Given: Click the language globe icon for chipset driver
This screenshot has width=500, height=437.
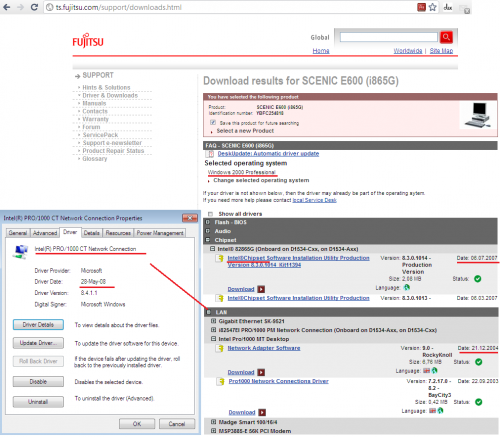Looking at the screenshot, I should tap(407, 287).
